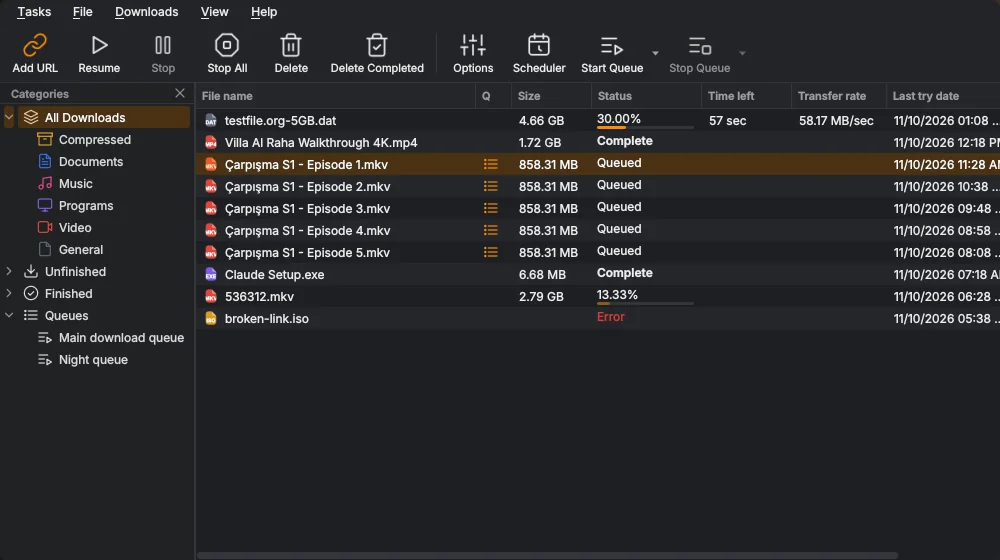Click the Stop Queue button
Viewport: 1000px width, 560px height.
[699, 54]
